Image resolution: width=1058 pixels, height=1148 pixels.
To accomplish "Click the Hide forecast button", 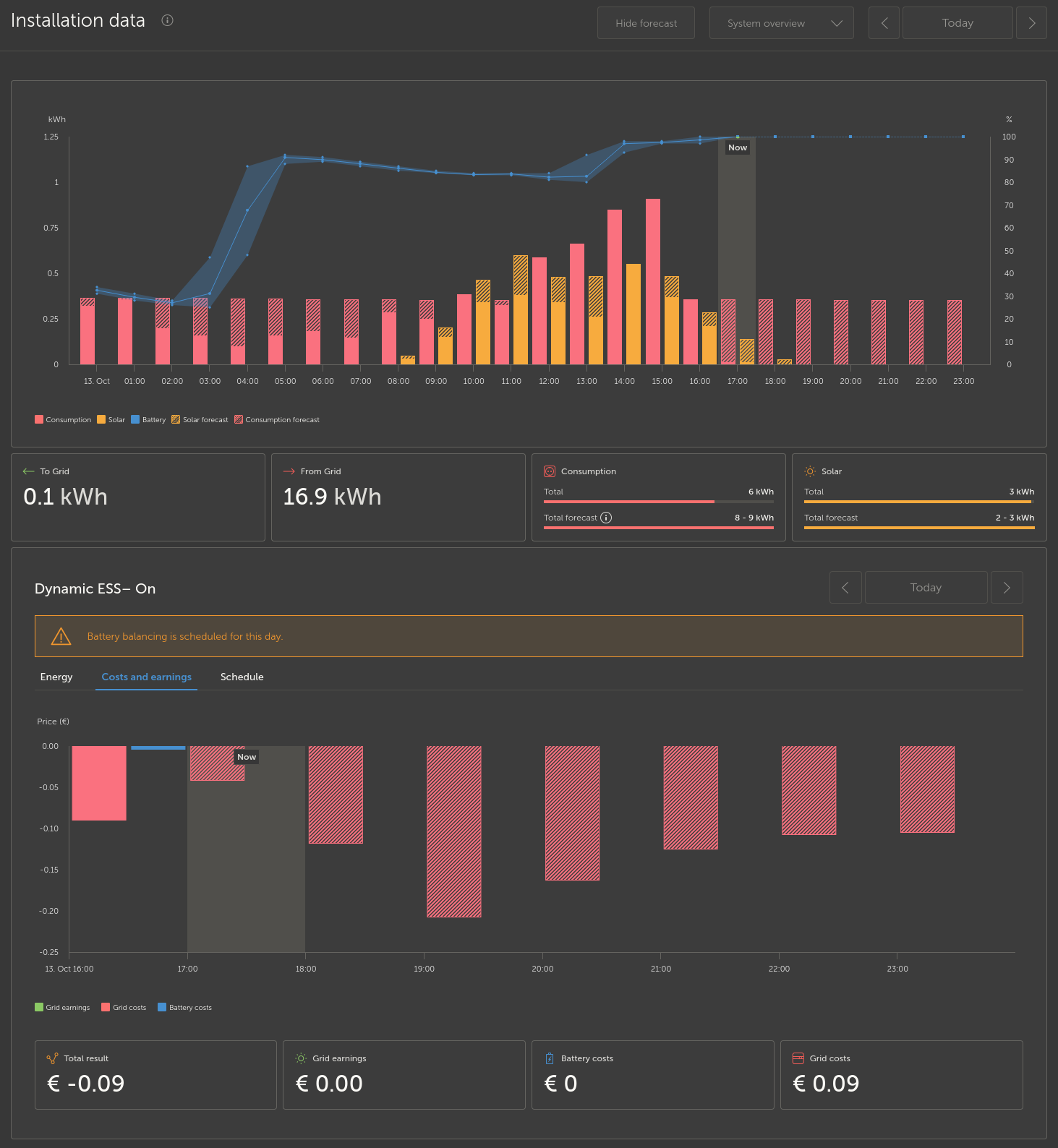I will [647, 23].
